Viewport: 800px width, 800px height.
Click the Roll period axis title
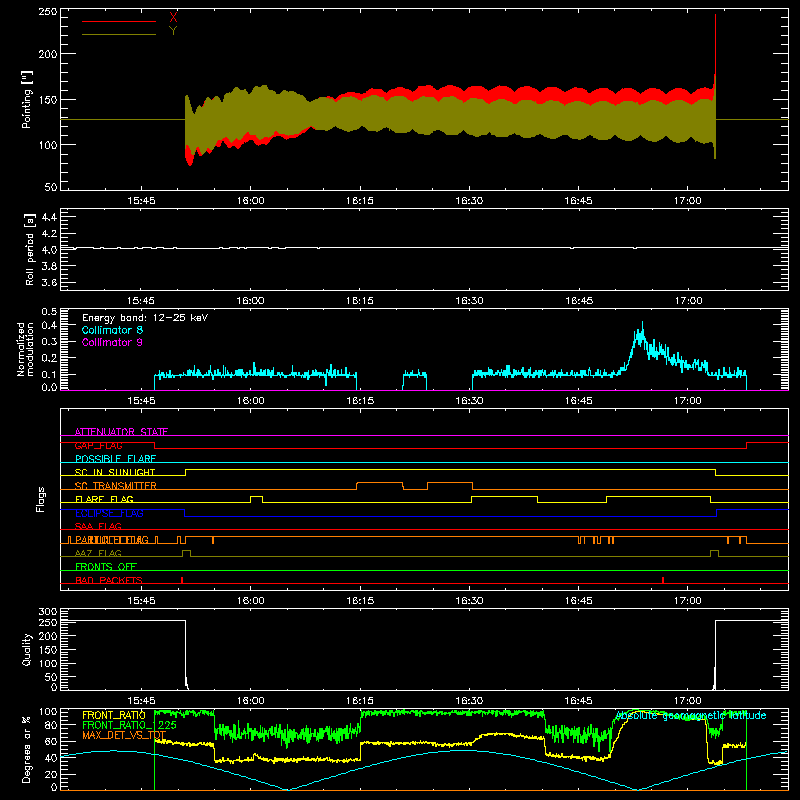click(30, 249)
